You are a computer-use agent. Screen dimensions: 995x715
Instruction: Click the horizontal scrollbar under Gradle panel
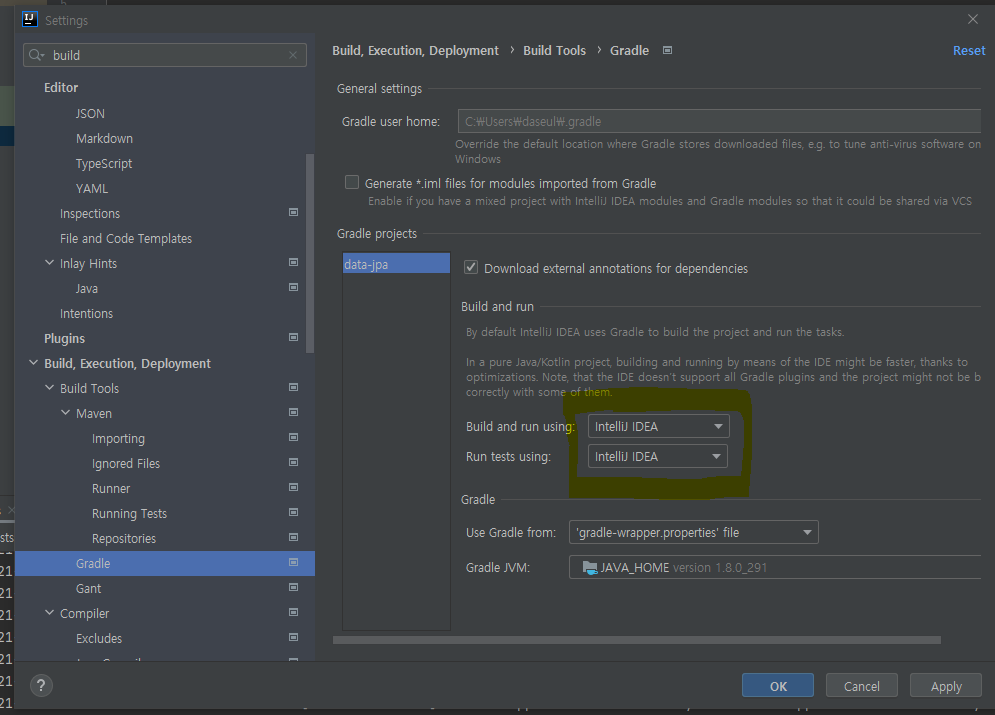636,640
